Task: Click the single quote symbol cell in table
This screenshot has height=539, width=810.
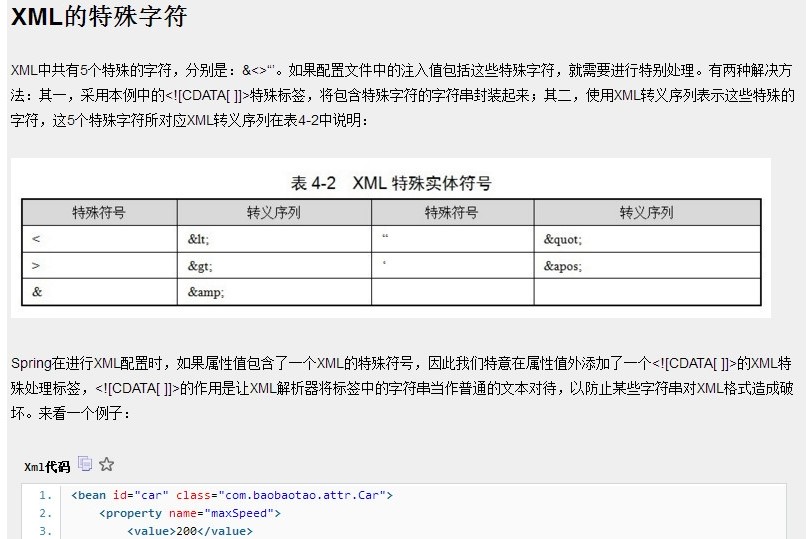Action: (x=453, y=266)
